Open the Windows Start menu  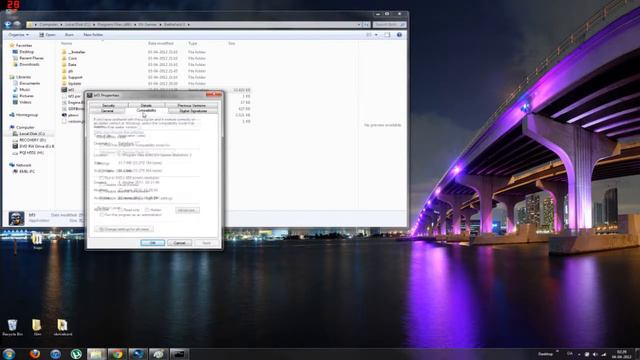9,353
